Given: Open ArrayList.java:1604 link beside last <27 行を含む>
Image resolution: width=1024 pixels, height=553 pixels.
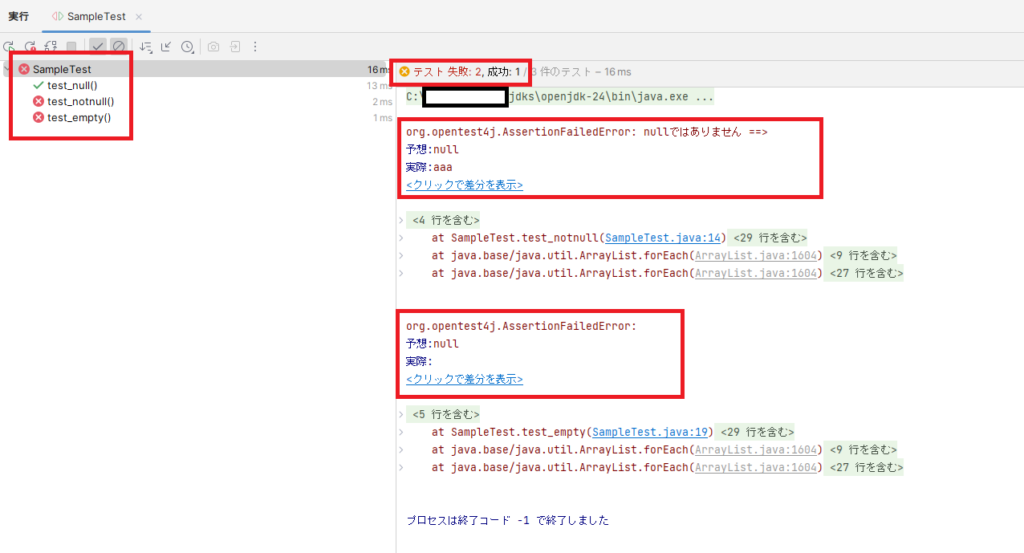Looking at the screenshot, I should [756, 467].
